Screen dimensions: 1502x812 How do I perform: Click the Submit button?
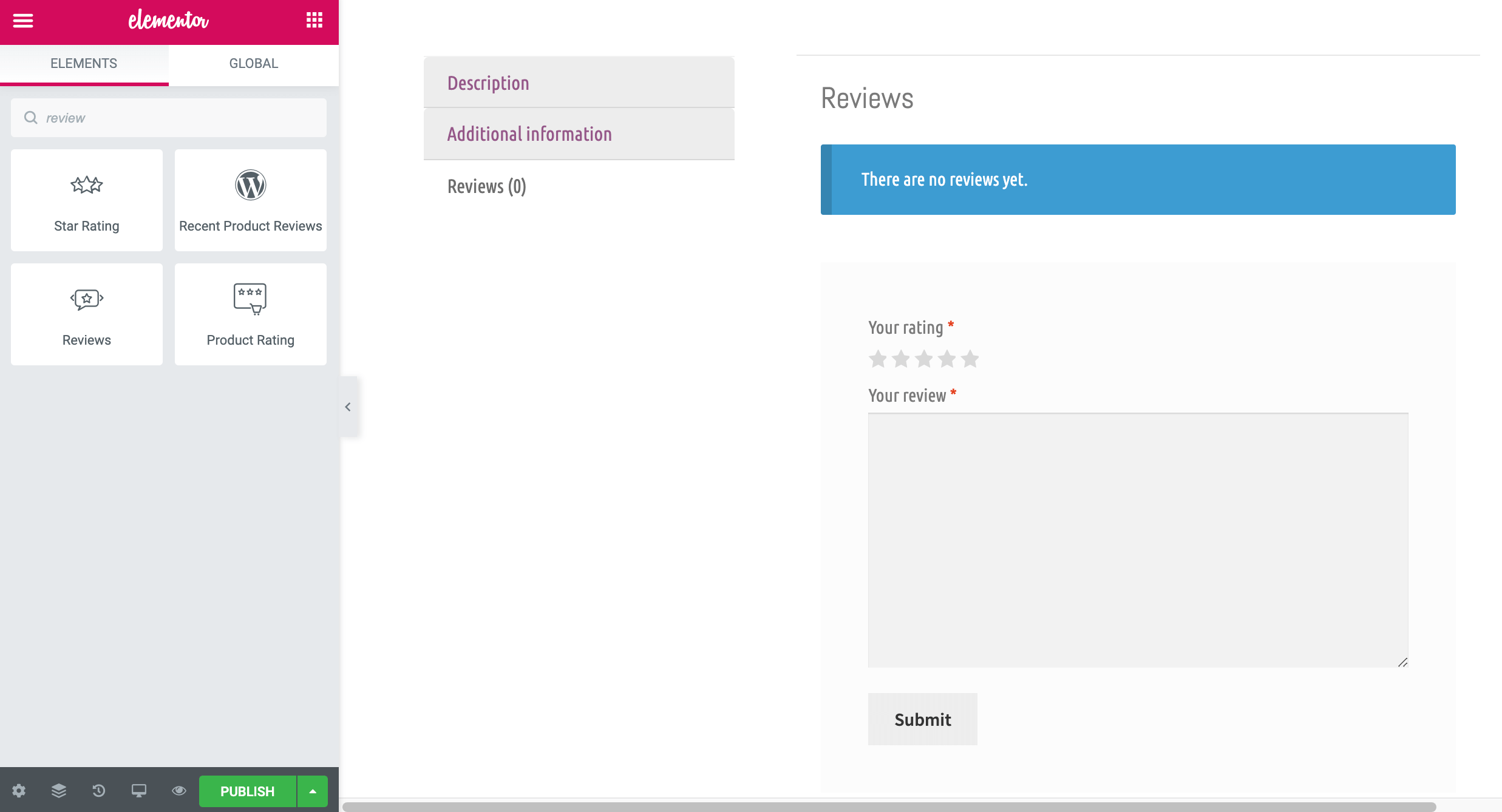[922, 720]
